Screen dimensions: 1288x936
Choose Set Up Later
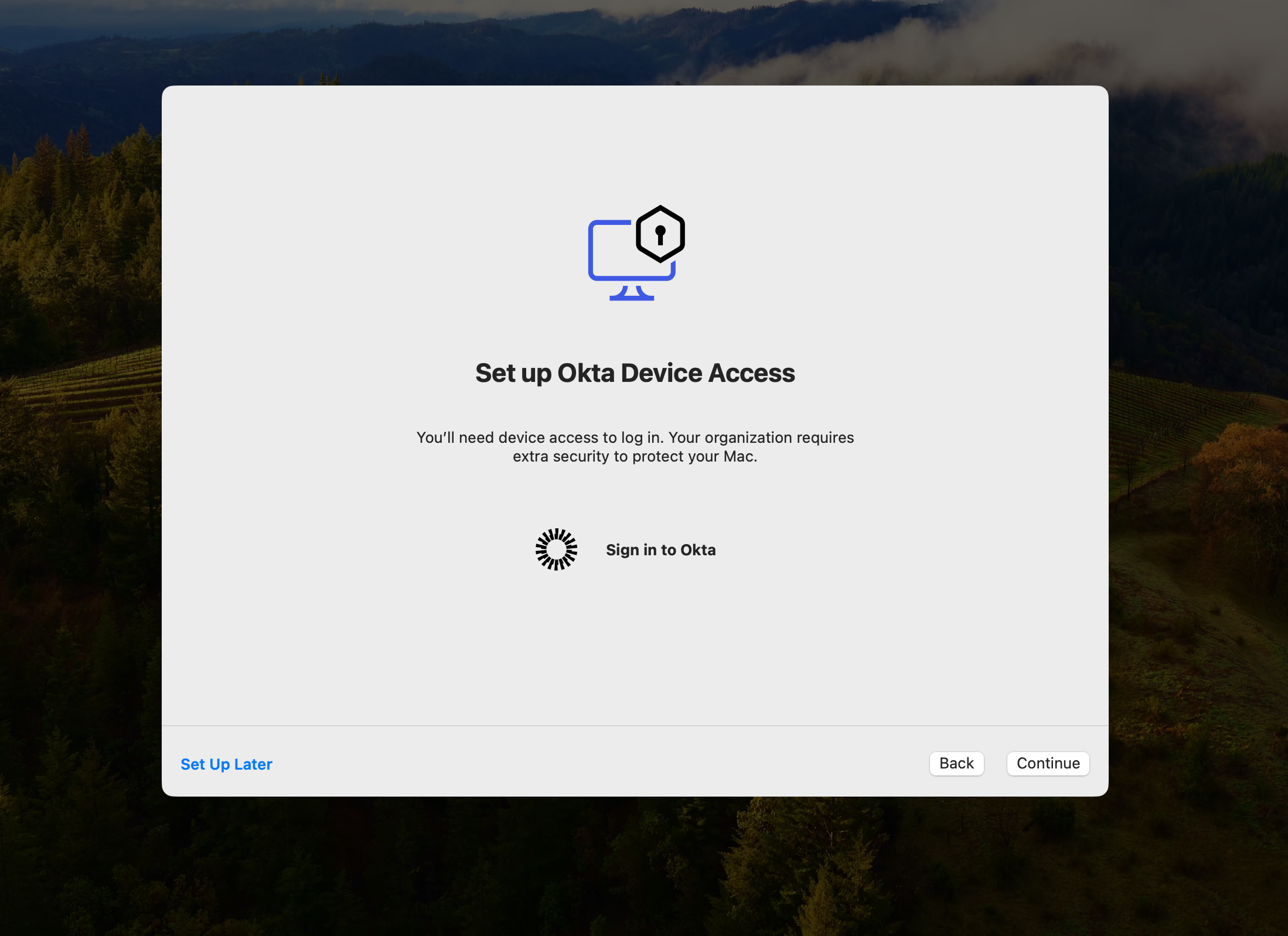(x=226, y=764)
